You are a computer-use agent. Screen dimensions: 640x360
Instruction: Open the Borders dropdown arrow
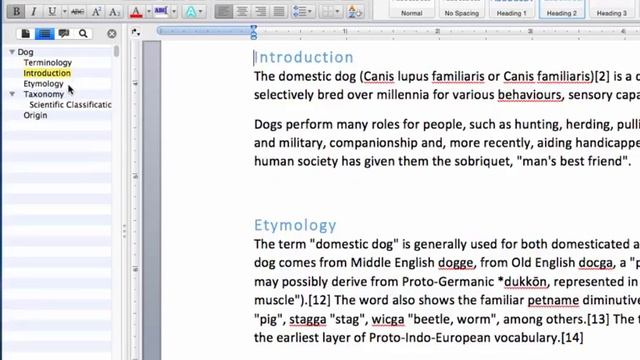(338, 11)
